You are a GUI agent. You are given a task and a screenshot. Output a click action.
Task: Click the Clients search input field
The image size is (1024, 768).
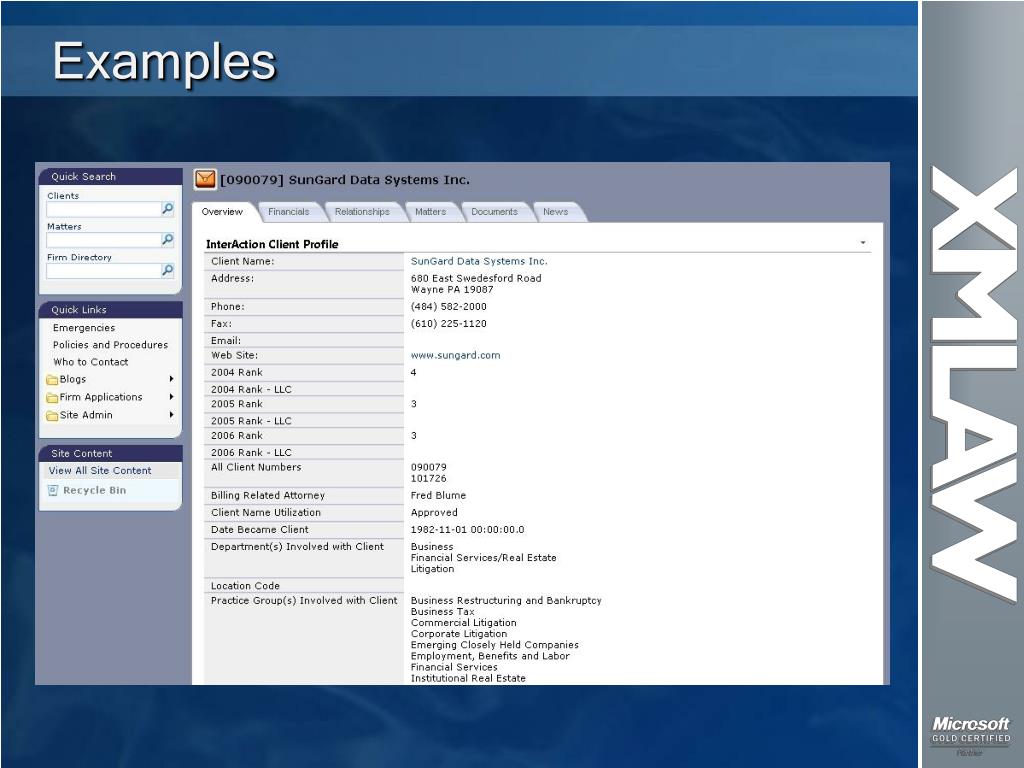tap(103, 209)
